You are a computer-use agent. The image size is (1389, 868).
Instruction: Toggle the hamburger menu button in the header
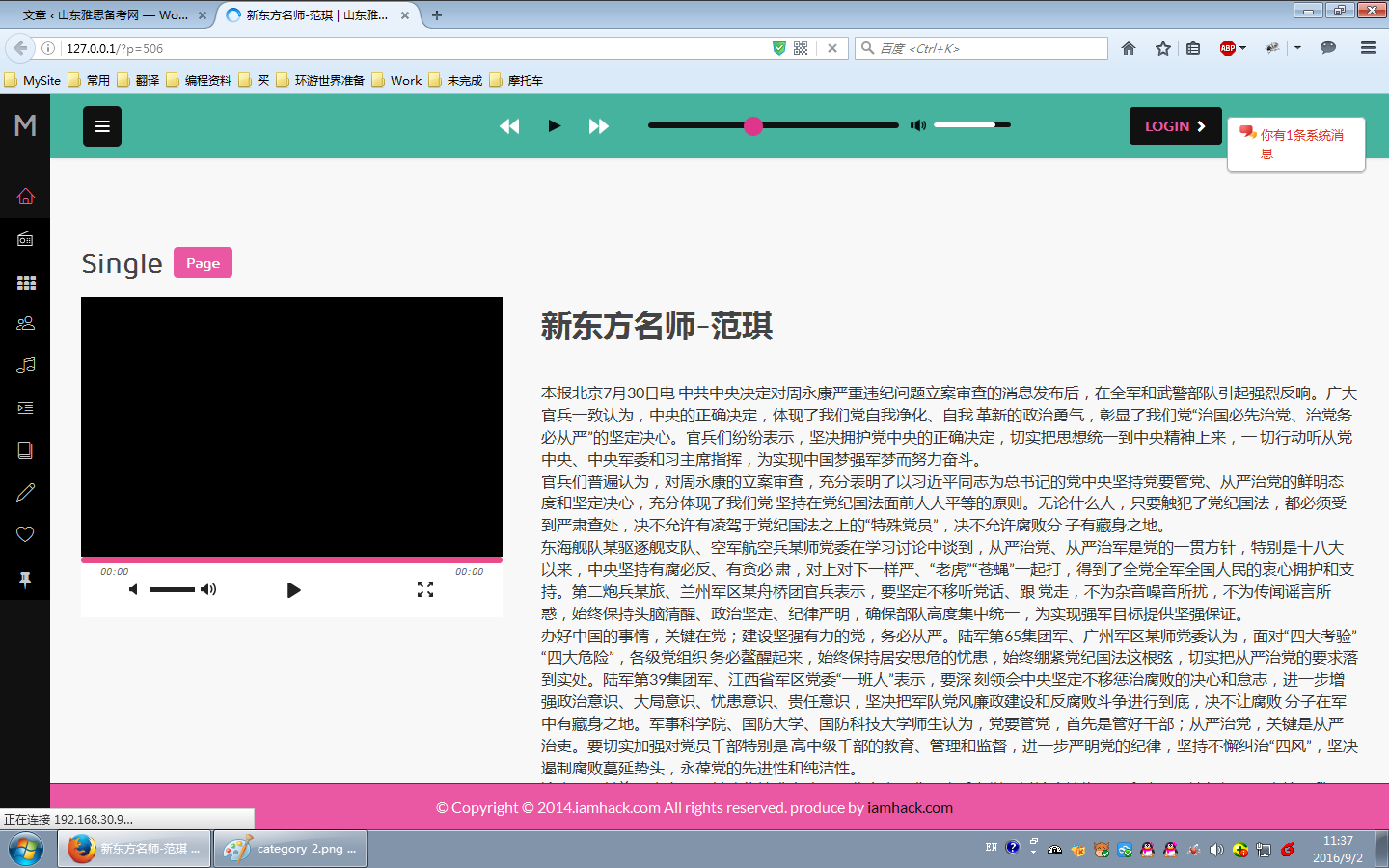(x=102, y=126)
